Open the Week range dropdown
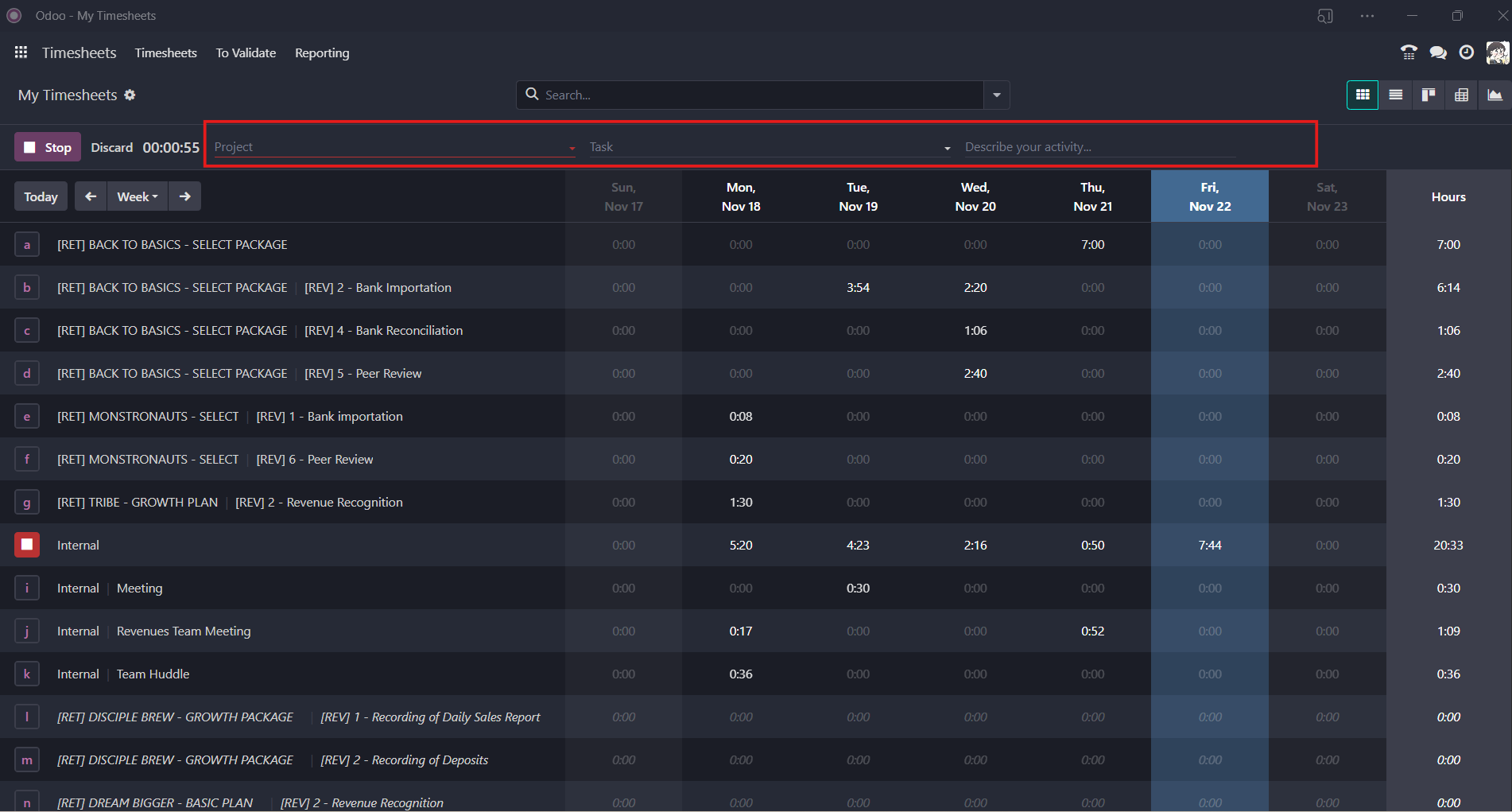This screenshot has height=812, width=1512. click(x=137, y=196)
